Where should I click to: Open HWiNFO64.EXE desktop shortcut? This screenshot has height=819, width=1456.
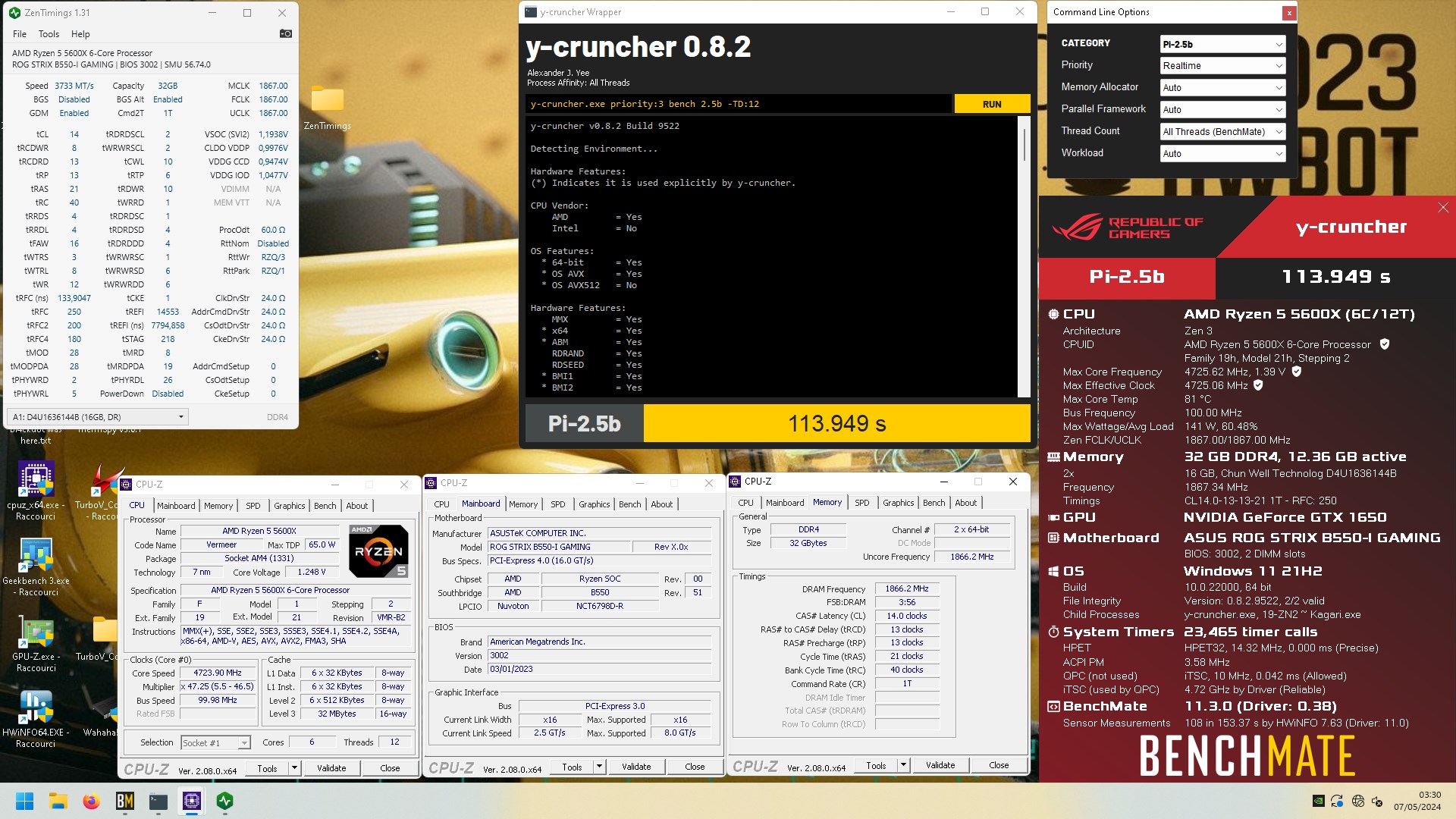tap(36, 719)
